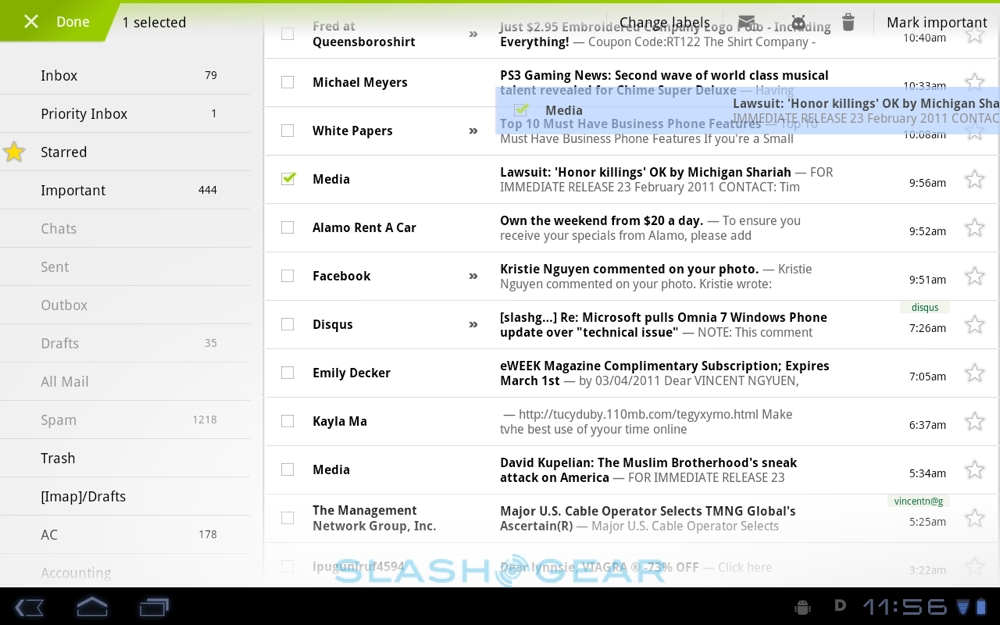1000x625 pixels.
Task: Click the mark unread envelope icon
Action: 746,22
